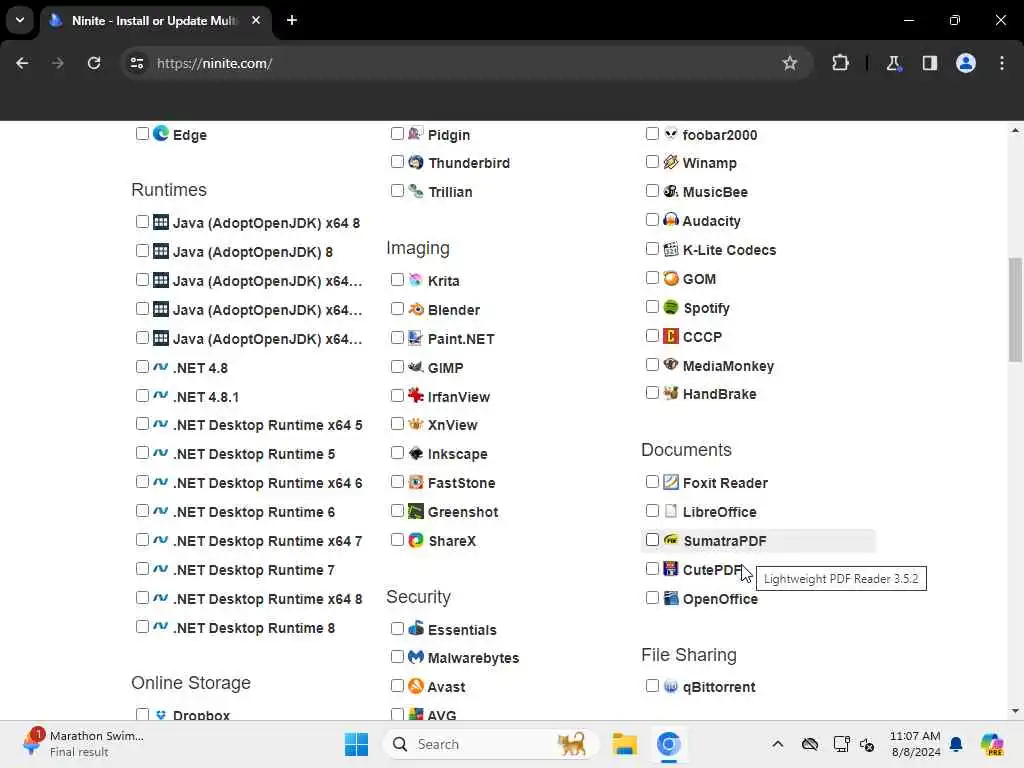Click the foobar2000 label
Viewport: 1024px width, 768px height.
coord(720,135)
